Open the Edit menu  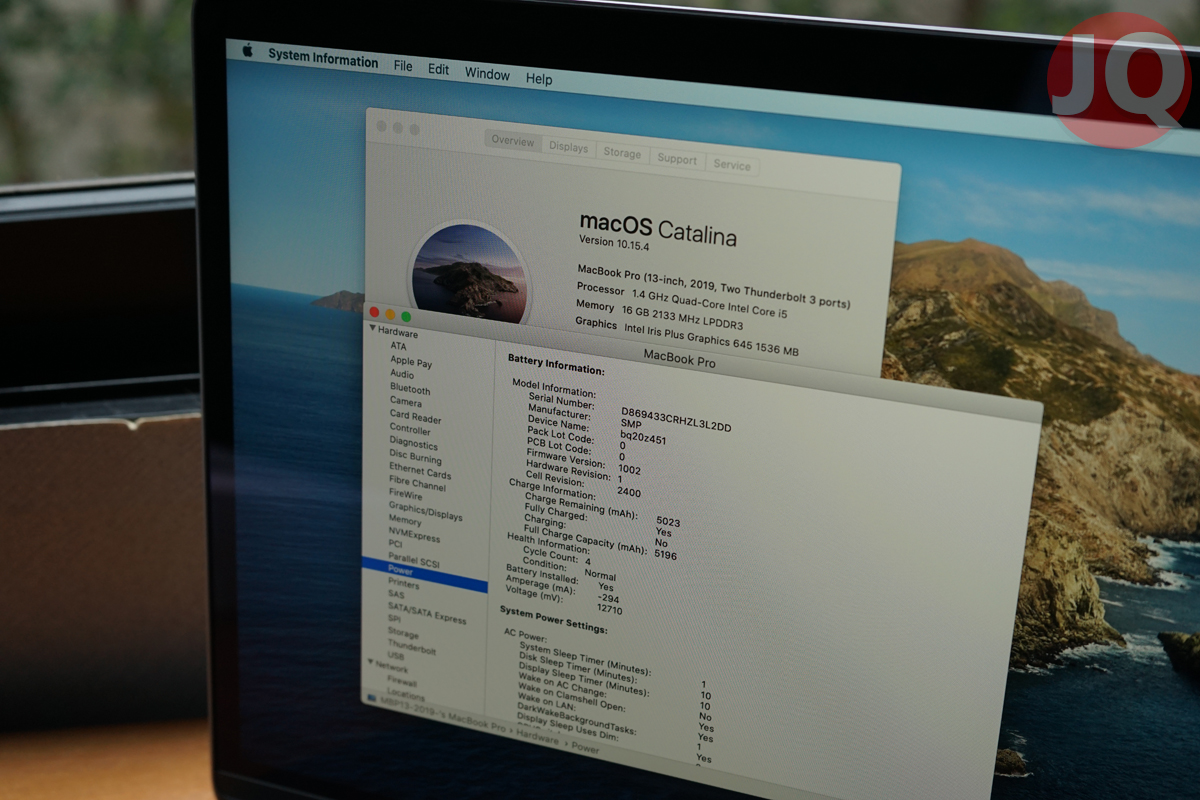(438, 69)
